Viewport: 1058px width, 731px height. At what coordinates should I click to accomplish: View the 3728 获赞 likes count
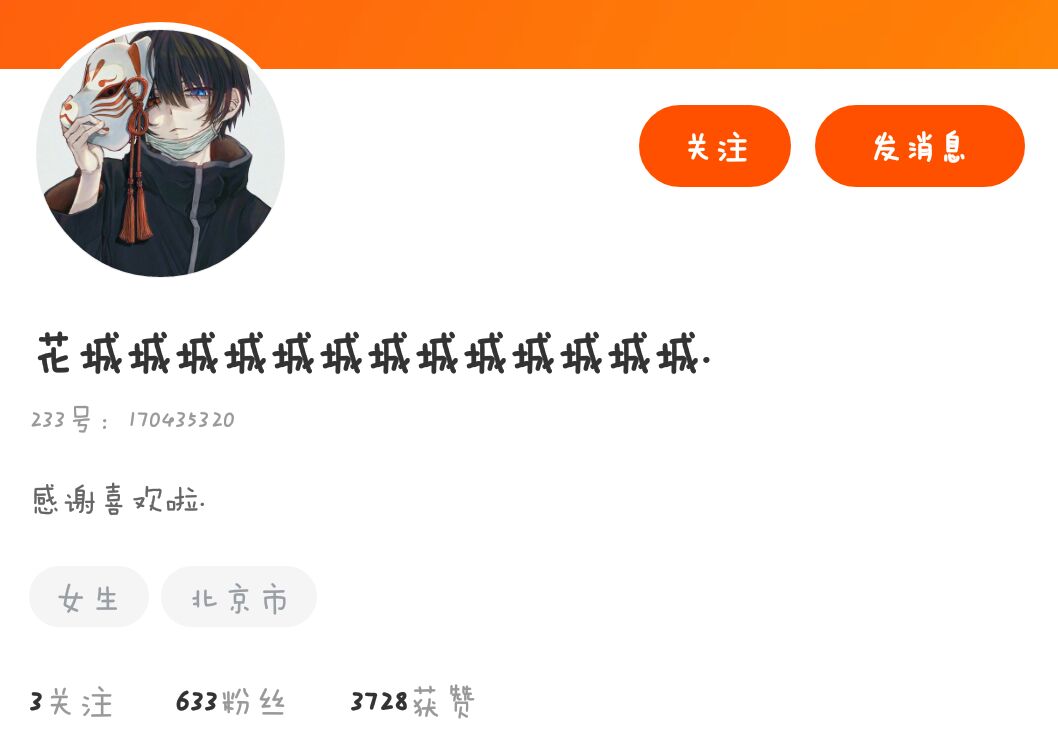[413, 702]
